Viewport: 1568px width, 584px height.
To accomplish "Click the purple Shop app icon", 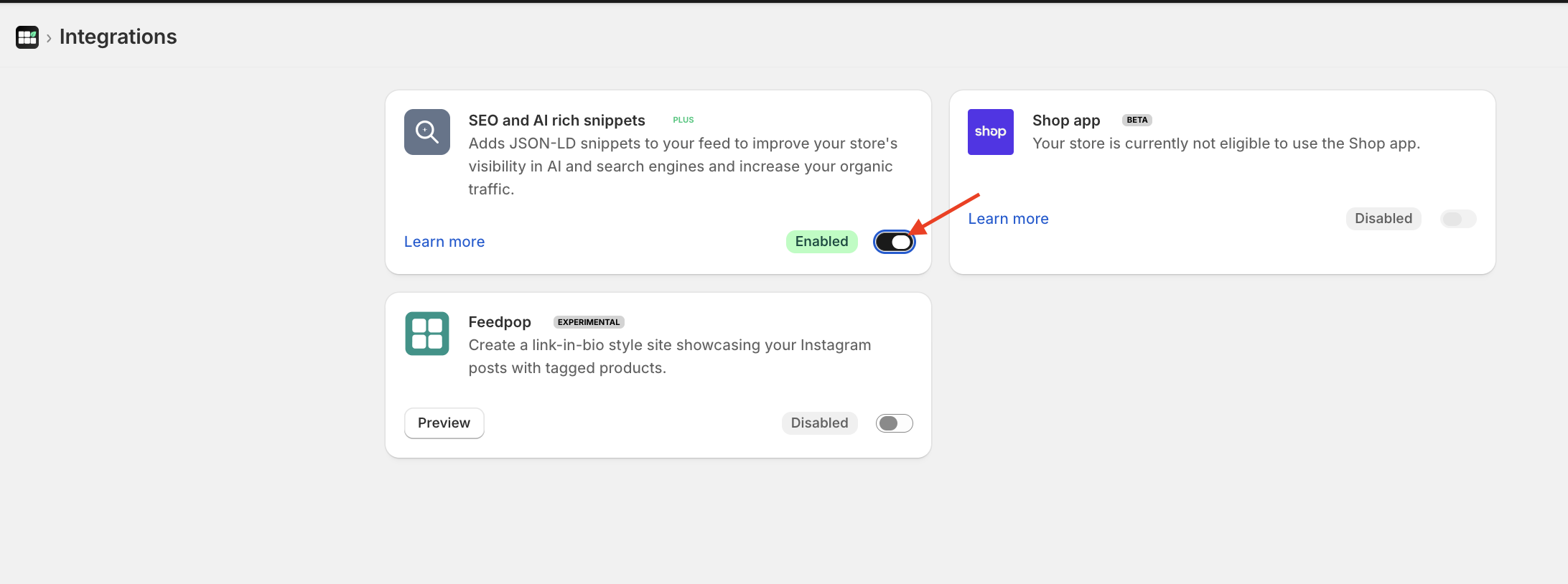I will point(990,132).
